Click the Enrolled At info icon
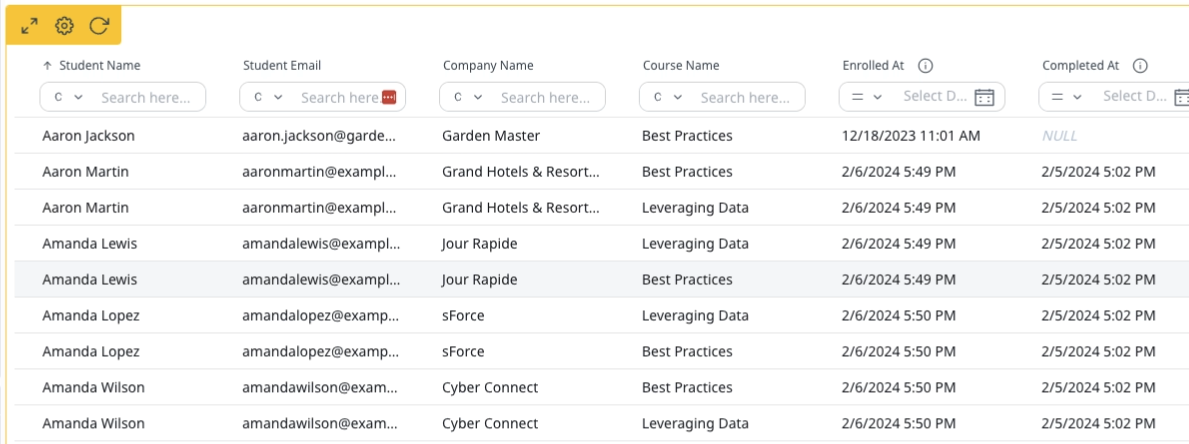The image size is (1189, 444). tap(924, 66)
